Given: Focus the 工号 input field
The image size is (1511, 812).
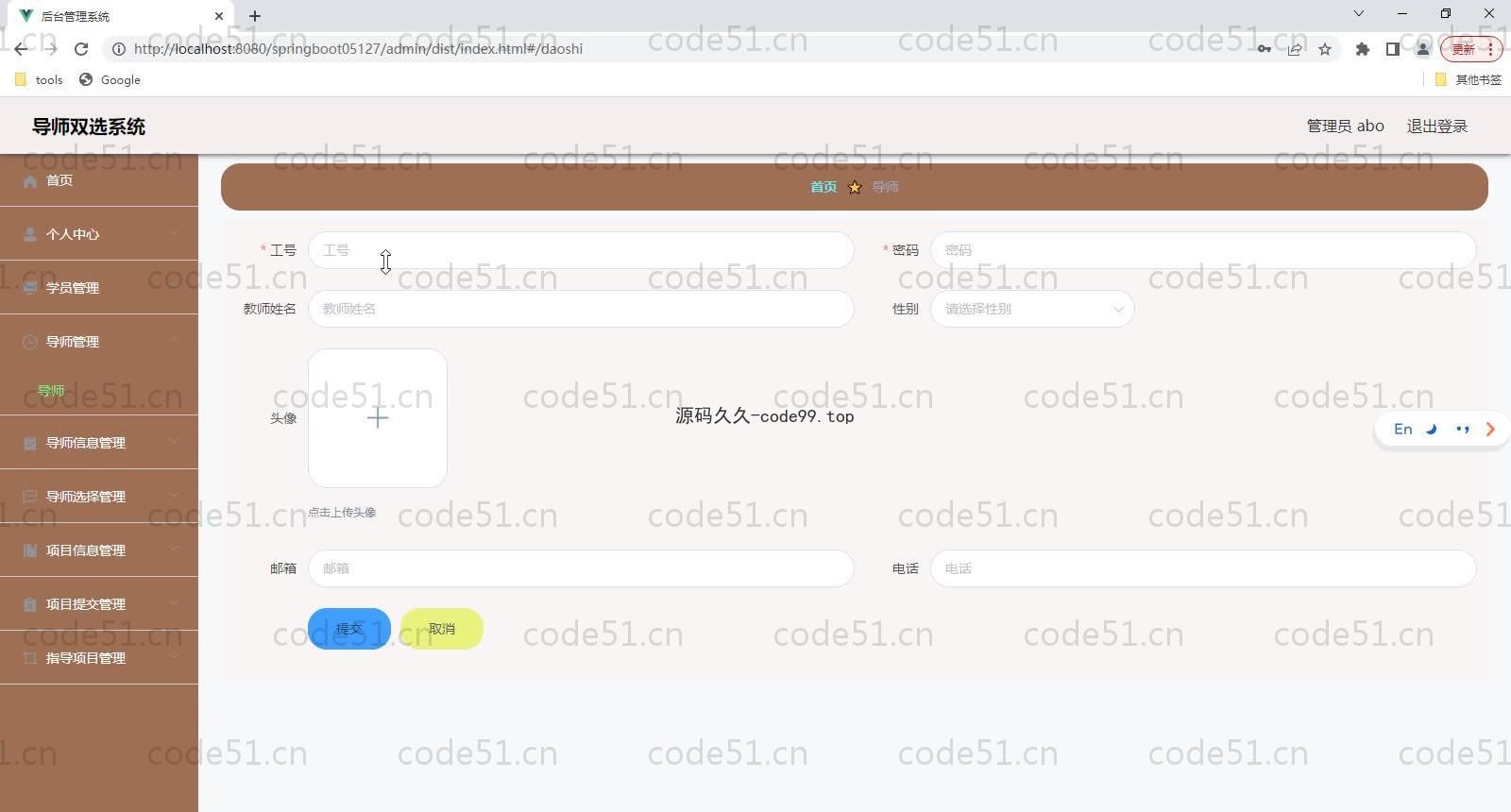Looking at the screenshot, I should tap(581, 250).
